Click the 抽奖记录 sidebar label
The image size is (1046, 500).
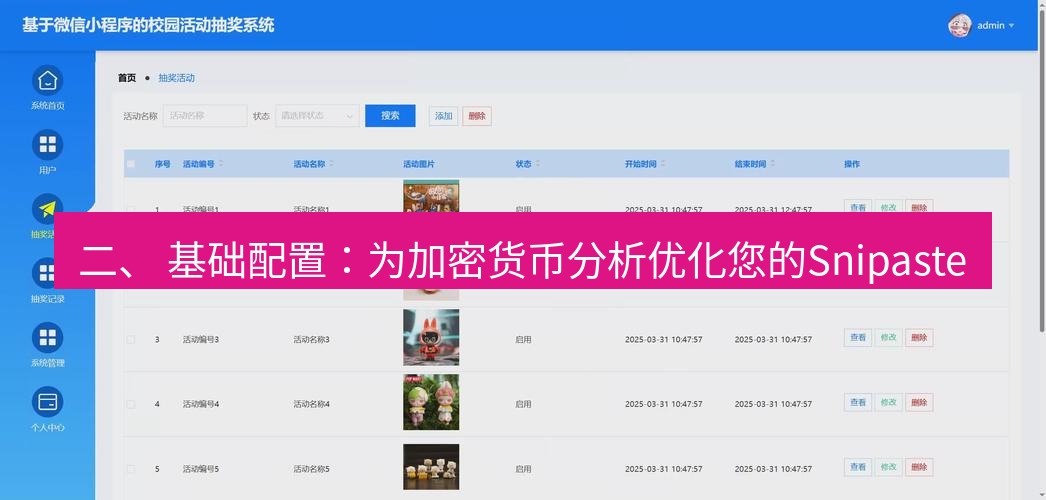[x=47, y=299]
